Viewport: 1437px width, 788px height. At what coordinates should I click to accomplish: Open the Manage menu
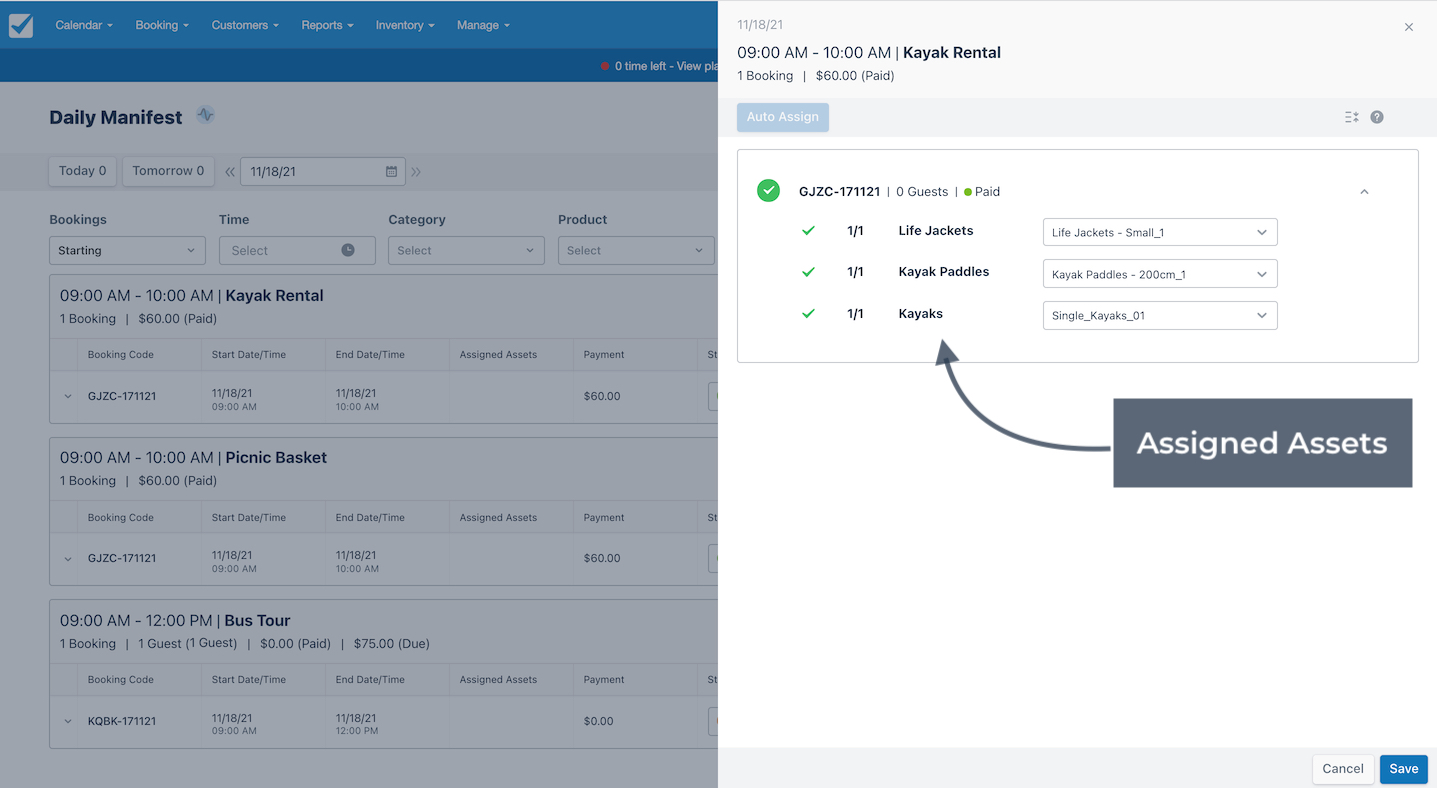pyautogui.click(x=483, y=25)
